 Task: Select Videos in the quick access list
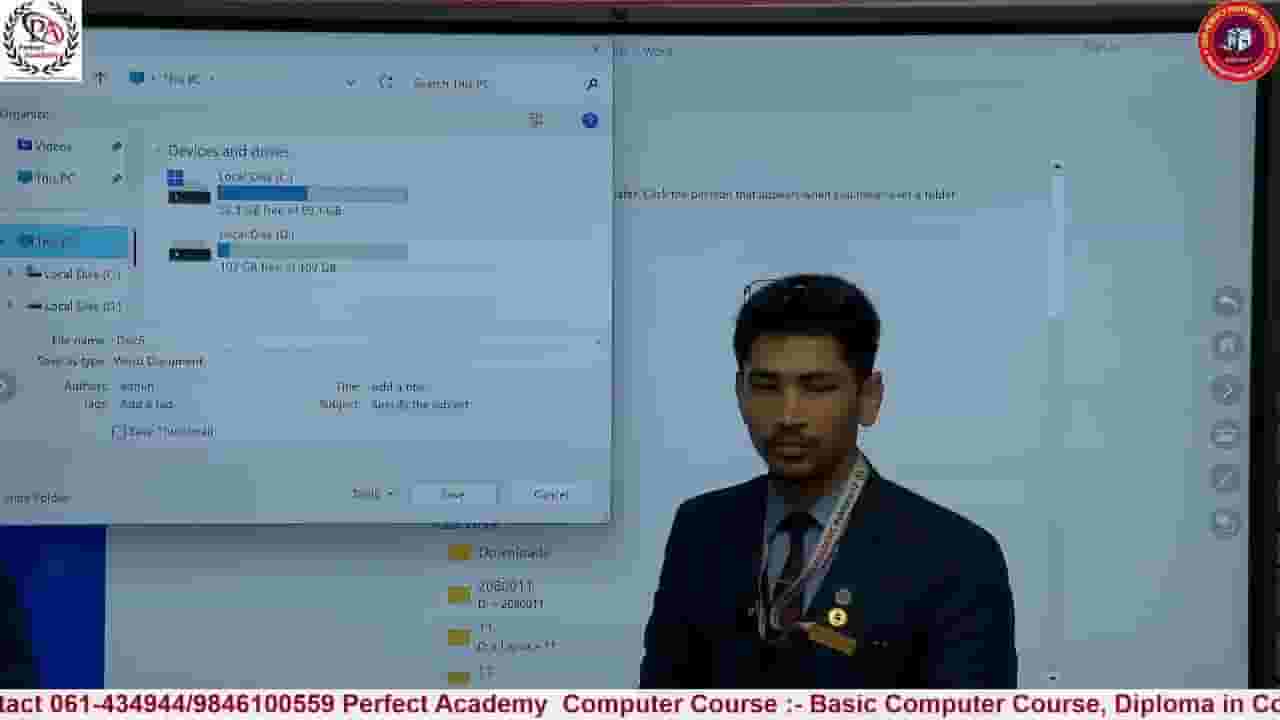[53, 146]
